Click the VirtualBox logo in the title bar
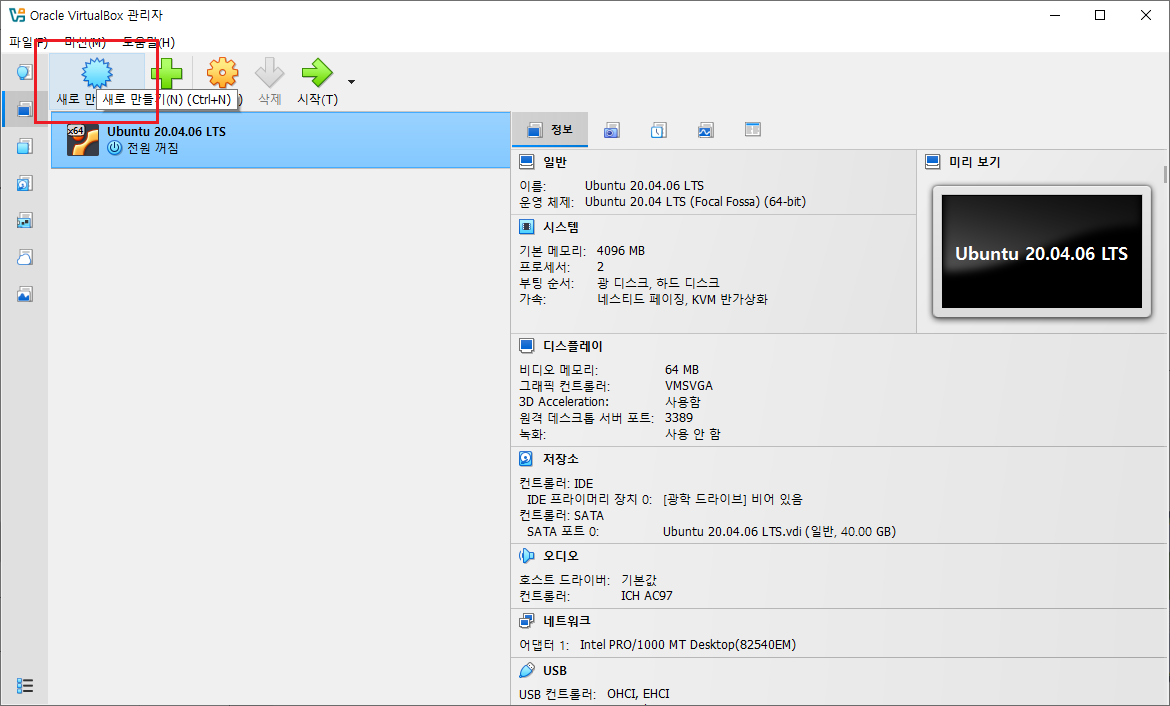This screenshot has height=706, width=1170. (x=16, y=15)
